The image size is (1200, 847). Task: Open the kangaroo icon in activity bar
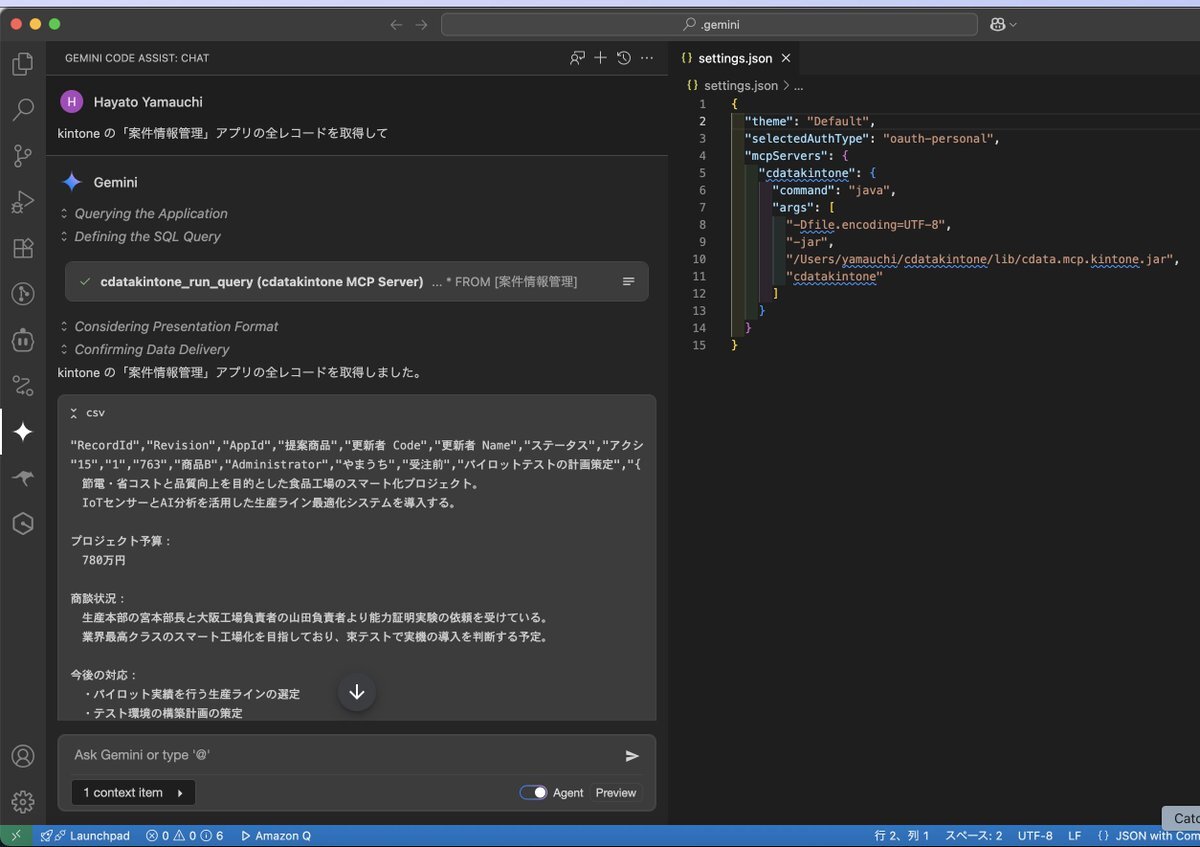(x=22, y=478)
